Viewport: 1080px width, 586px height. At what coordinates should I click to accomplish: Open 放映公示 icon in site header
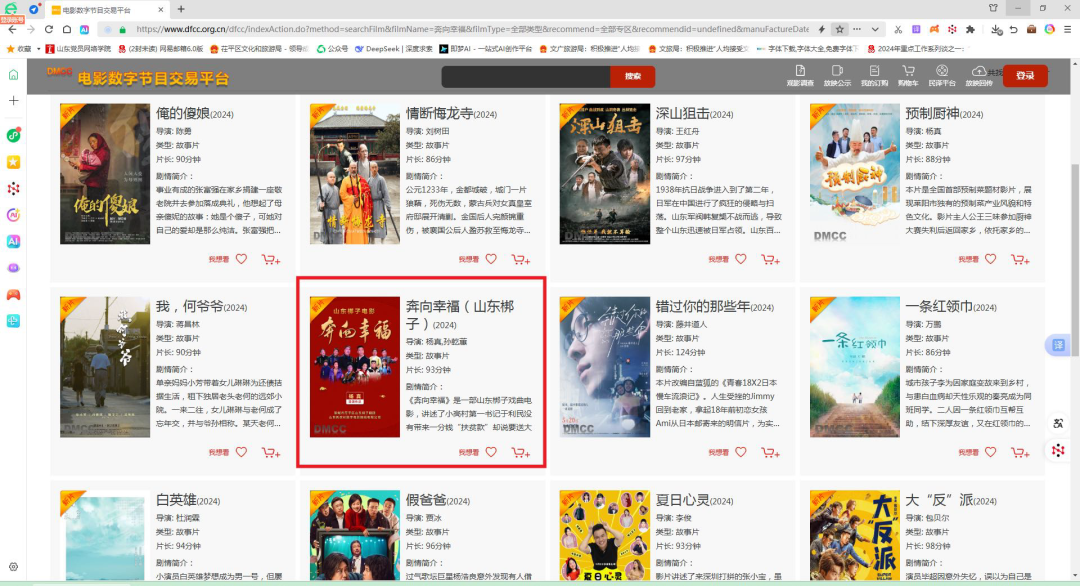837,75
